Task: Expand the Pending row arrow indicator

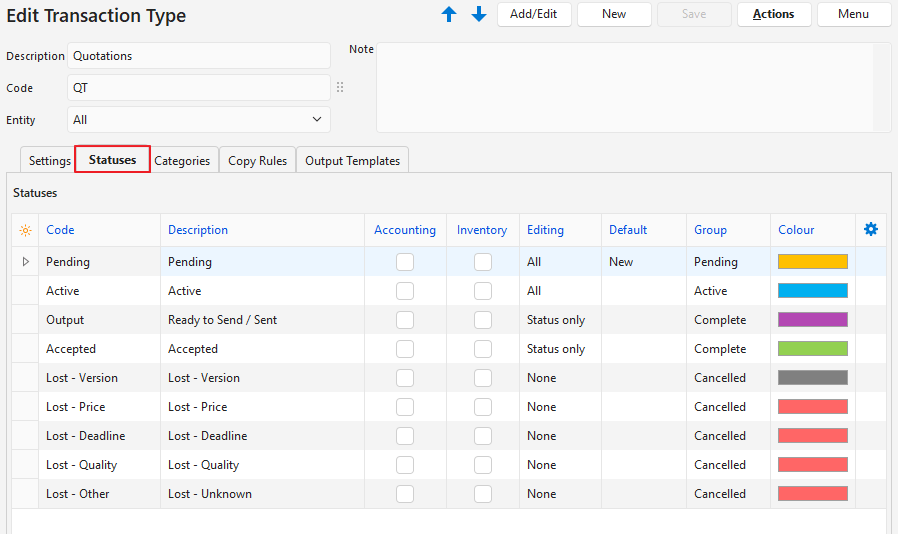Action: (x=25, y=262)
